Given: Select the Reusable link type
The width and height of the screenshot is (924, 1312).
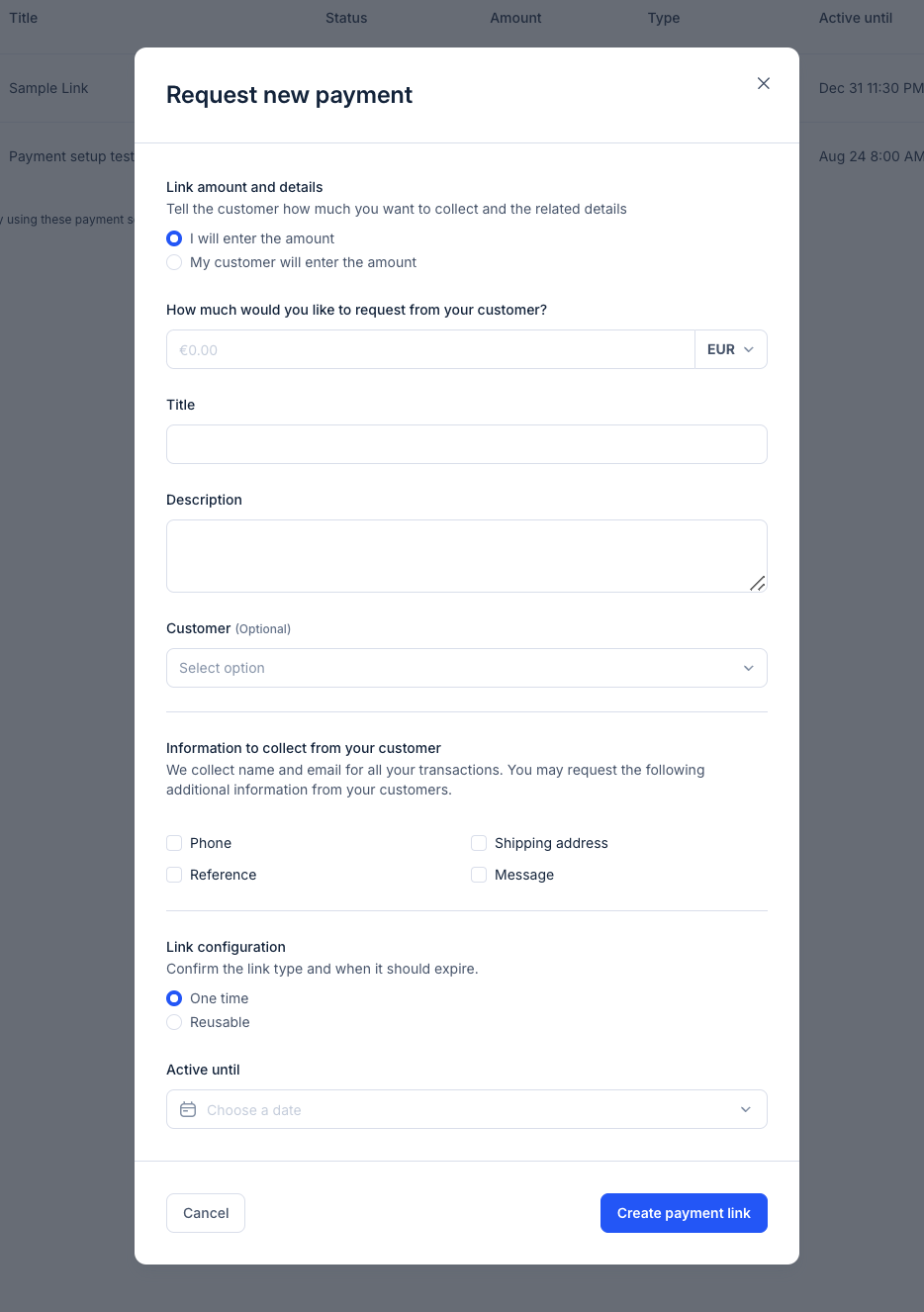Looking at the screenshot, I should click(174, 1022).
